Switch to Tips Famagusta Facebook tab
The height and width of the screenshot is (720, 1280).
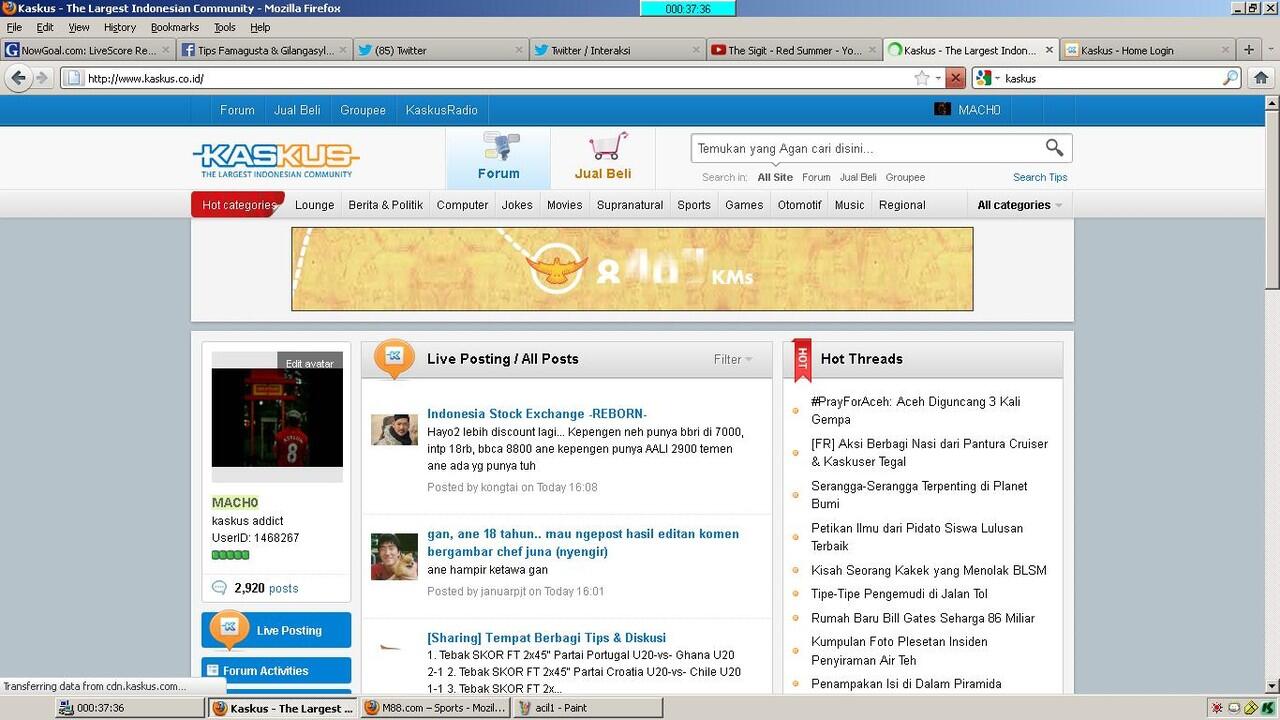click(x=265, y=50)
